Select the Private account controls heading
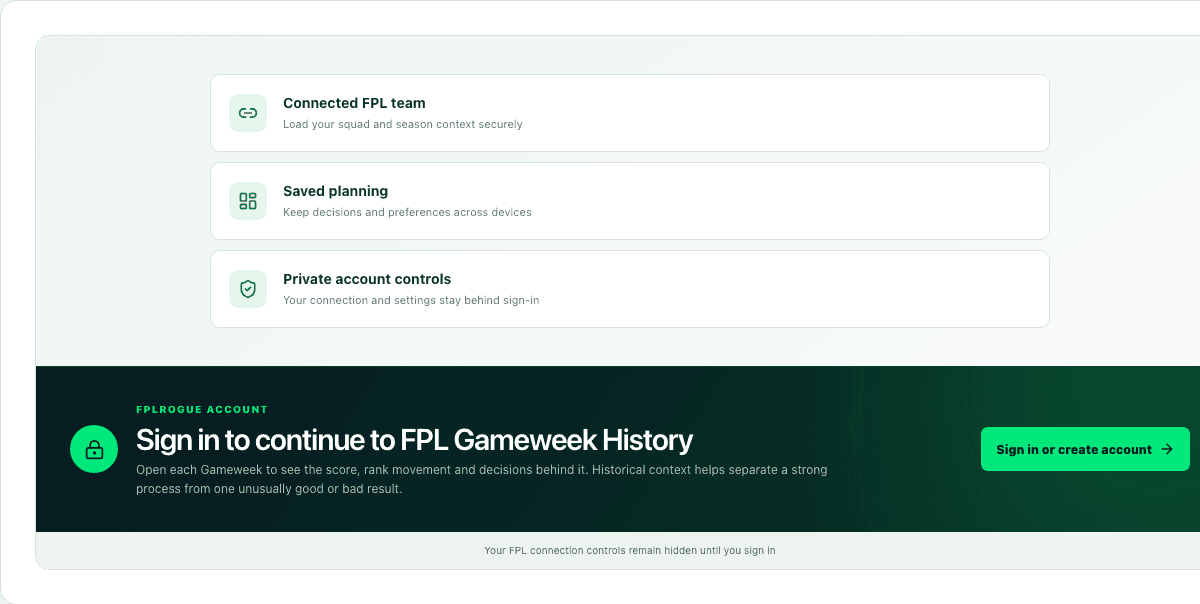 (x=367, y=279)
